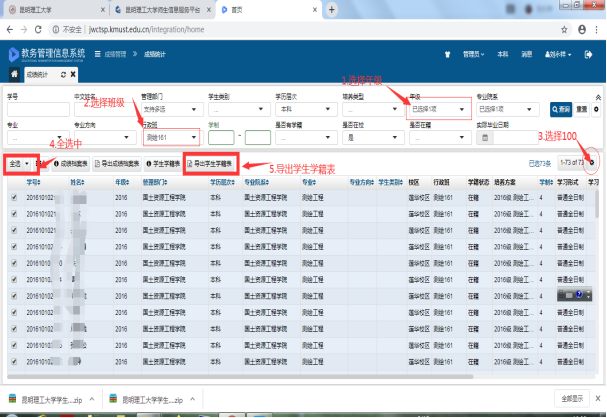Click the 学号 input field
Viewport: 607px width, 418px height.
[x=38, y=110]
